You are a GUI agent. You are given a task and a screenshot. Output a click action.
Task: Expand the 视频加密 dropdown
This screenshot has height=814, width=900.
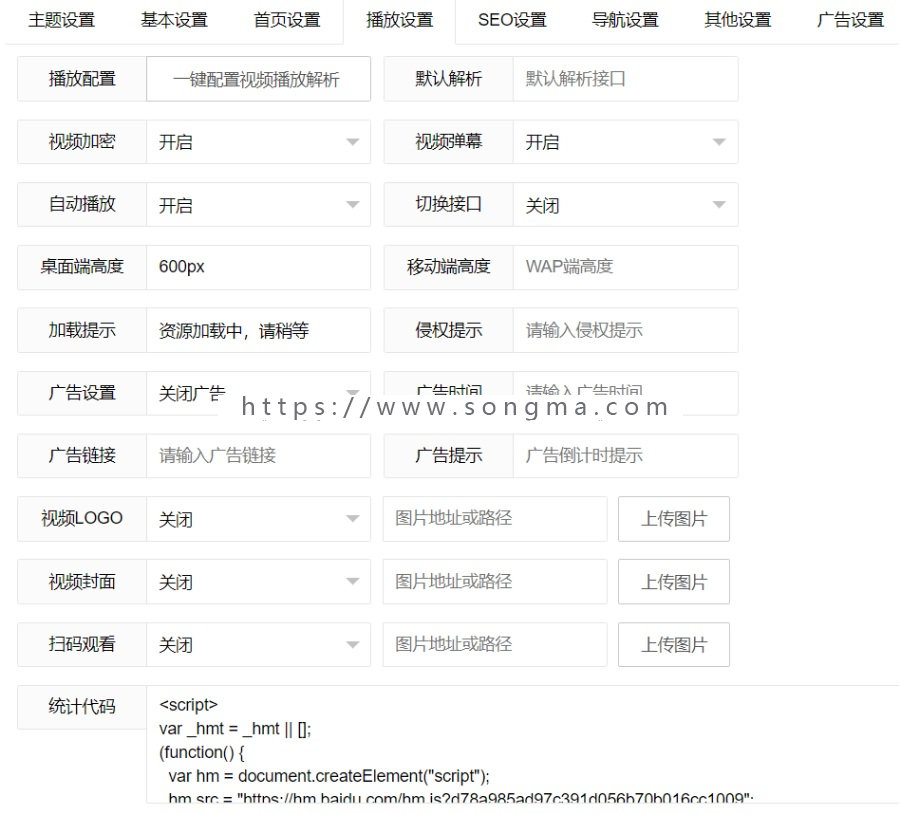click(258, 142)
